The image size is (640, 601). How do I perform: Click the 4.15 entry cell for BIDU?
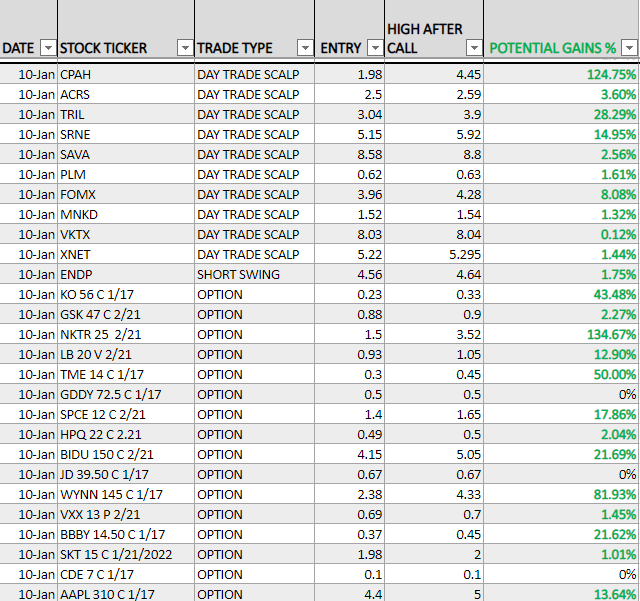(349, 454)
